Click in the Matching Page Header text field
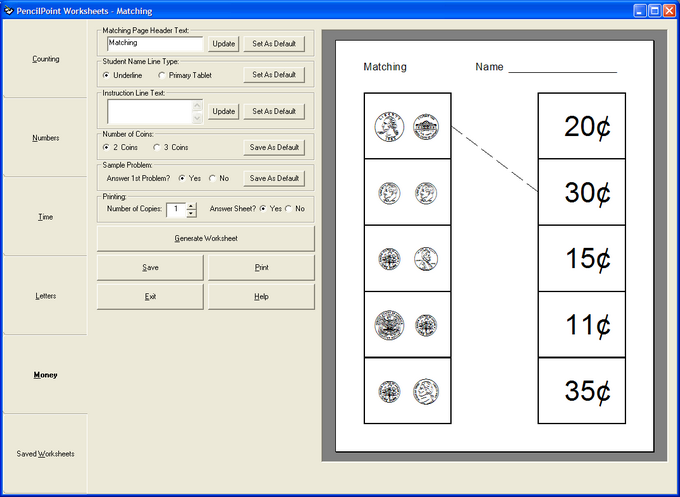 (154, 44)
